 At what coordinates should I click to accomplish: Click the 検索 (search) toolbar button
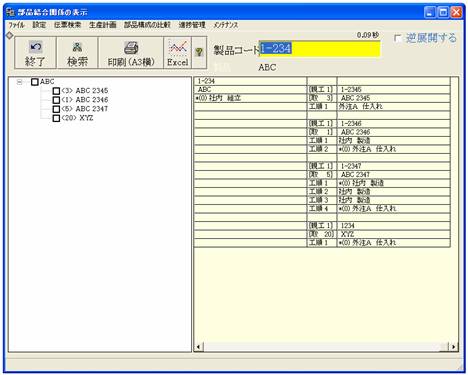[77, 53]
